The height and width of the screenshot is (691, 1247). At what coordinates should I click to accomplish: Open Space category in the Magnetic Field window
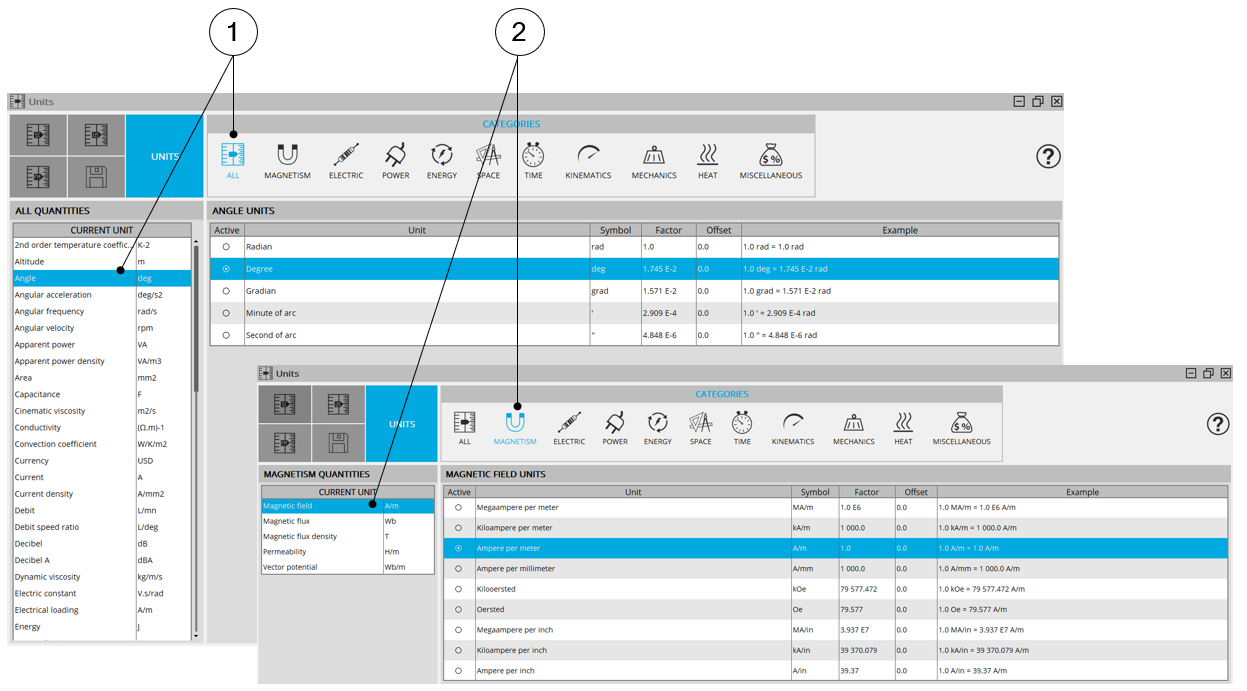click(x=700, y=427)
